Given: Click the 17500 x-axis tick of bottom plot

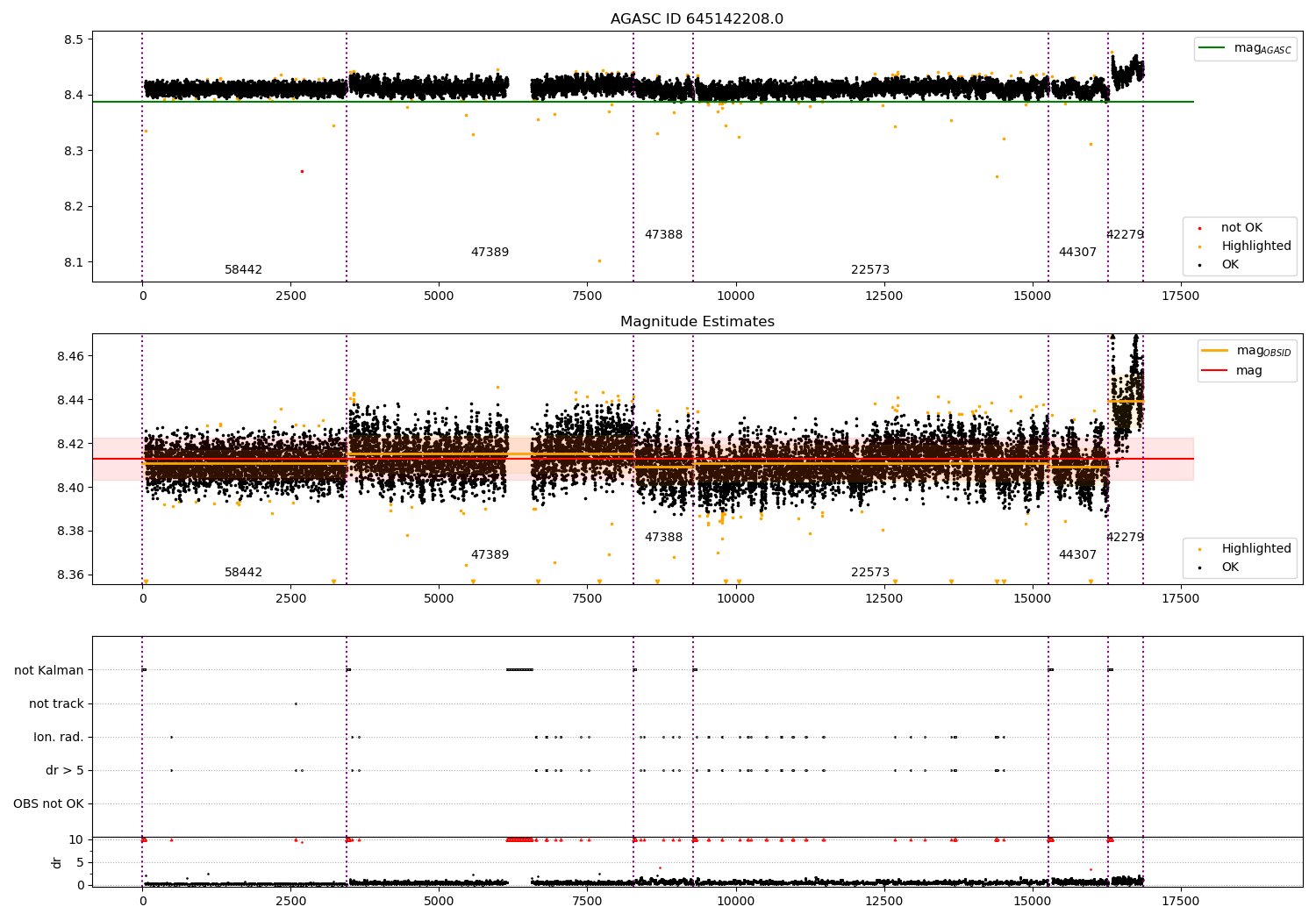Looking at the screenshot, I should click(x=1180, y=901).
